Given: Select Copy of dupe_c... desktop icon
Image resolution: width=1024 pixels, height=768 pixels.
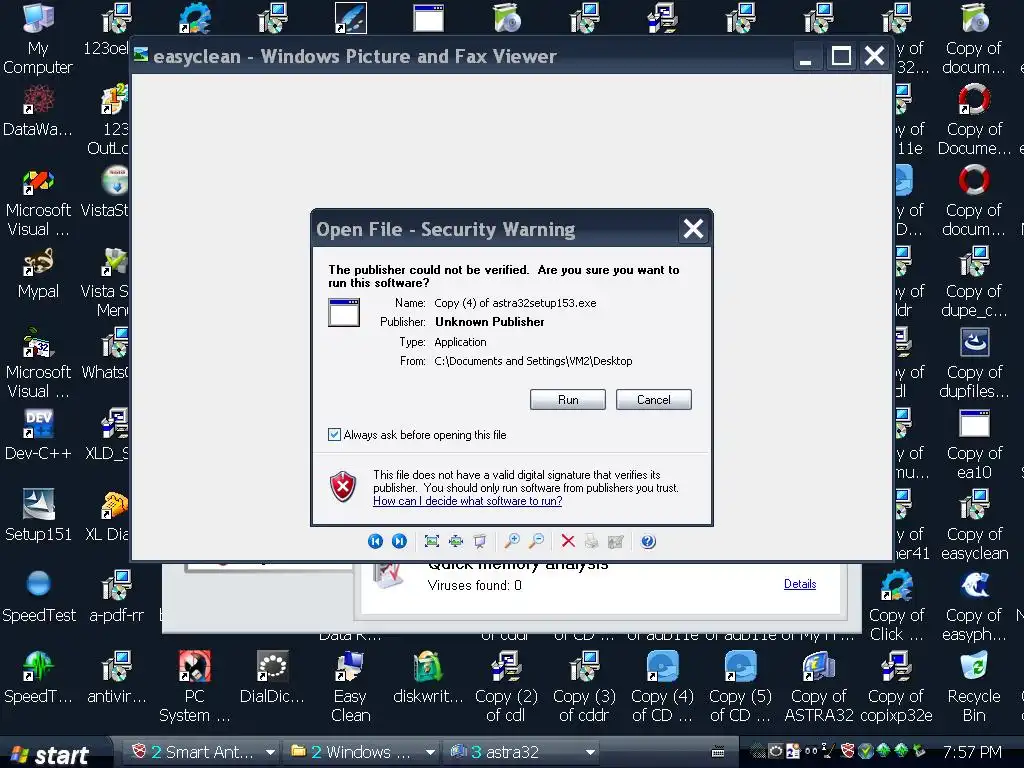Looking at the screenshot, I should [x=974, y=282].
